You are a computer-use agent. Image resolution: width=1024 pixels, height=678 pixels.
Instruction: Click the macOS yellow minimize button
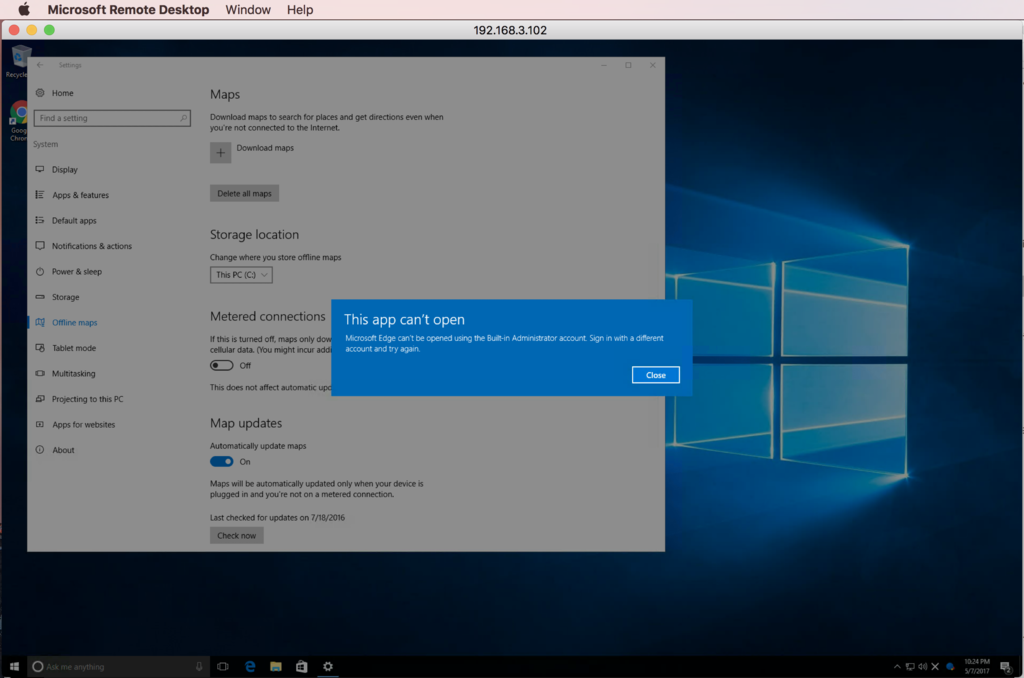(x=31, y=29)
